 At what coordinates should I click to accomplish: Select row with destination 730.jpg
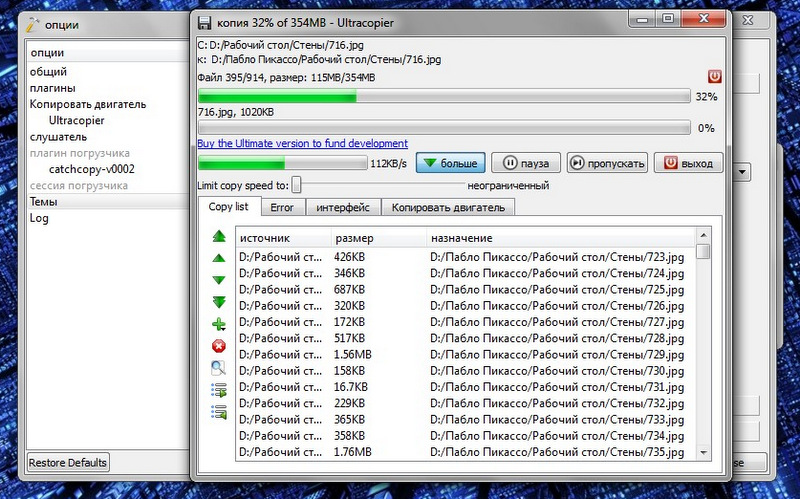466,370
